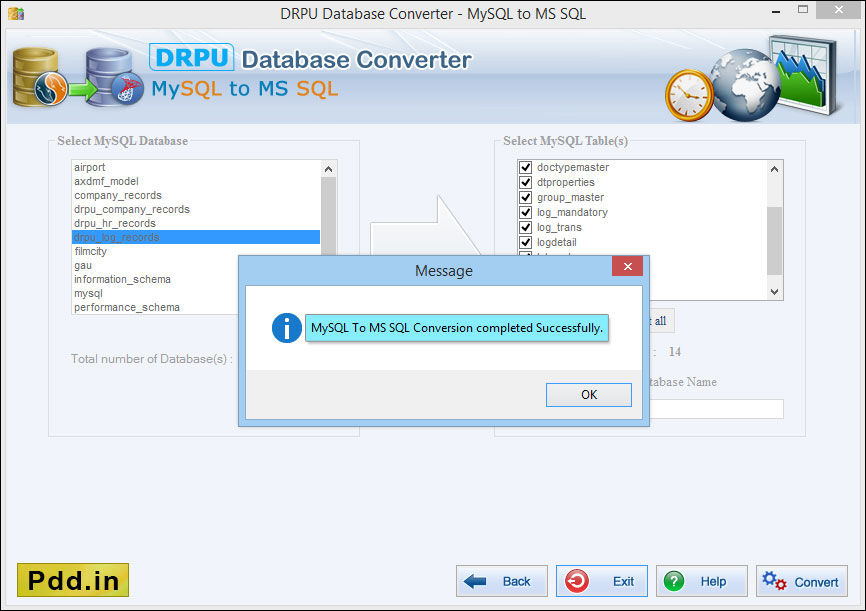Select information_schema database
Screen dimensions: 866x611
click(155, 280)
